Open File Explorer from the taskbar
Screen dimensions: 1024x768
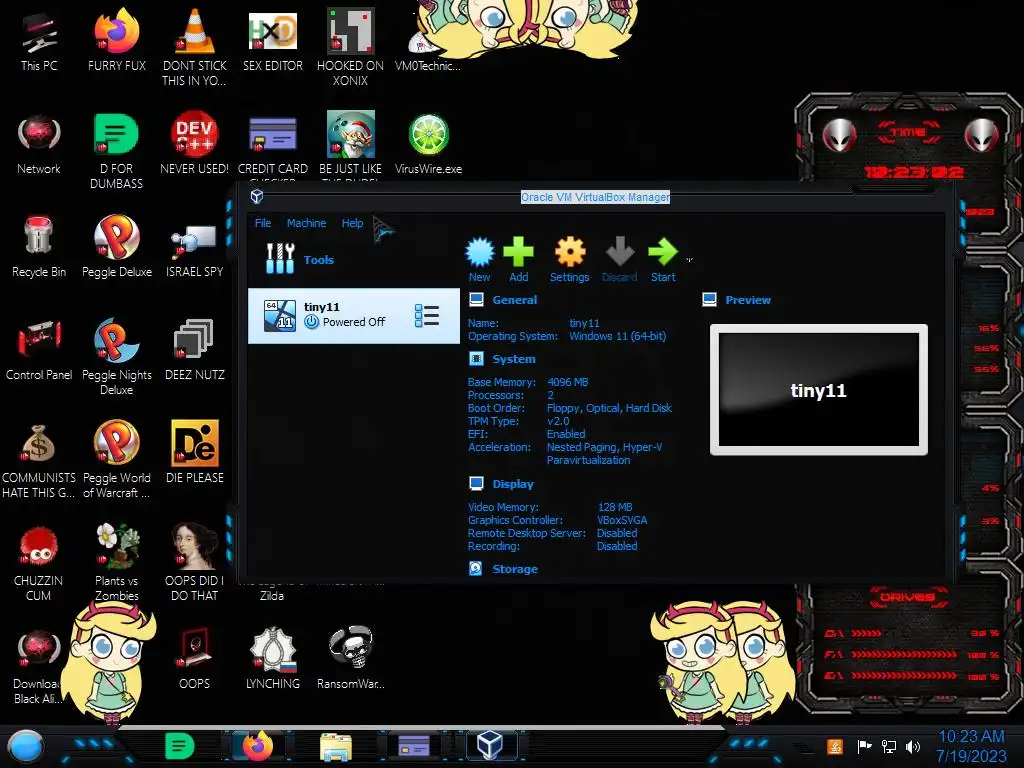pyautogui.click(x=336, y=746)
